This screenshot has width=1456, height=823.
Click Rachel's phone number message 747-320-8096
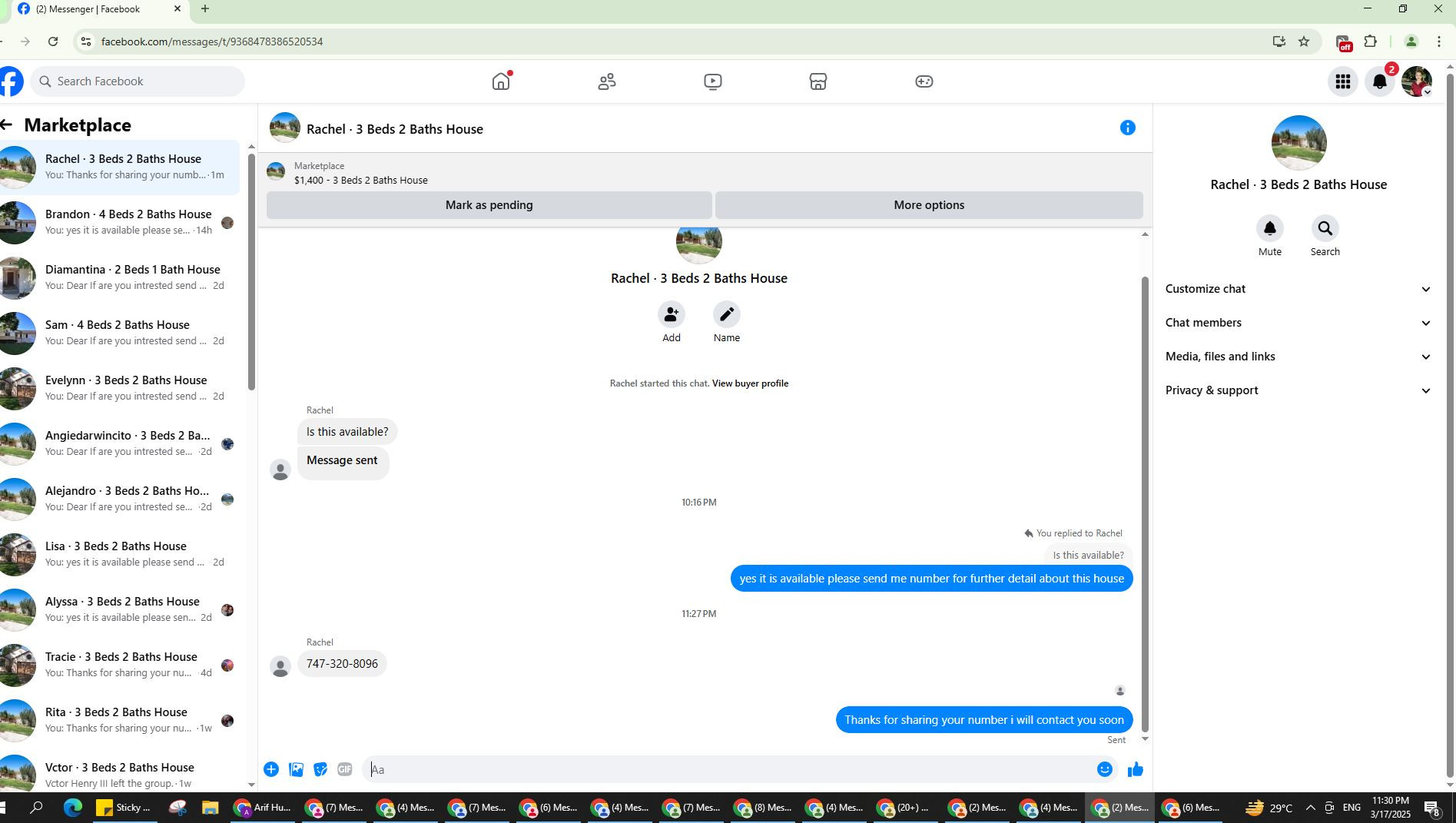tap(342, 664)
